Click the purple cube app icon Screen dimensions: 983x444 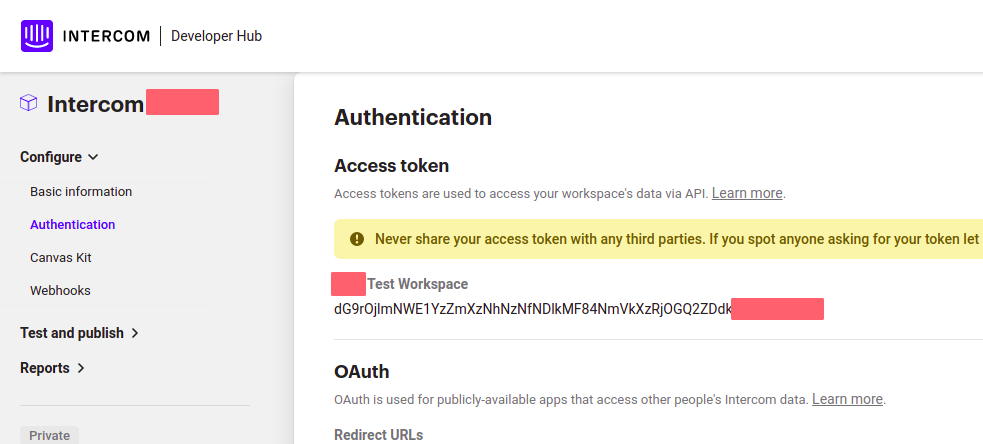28,103
